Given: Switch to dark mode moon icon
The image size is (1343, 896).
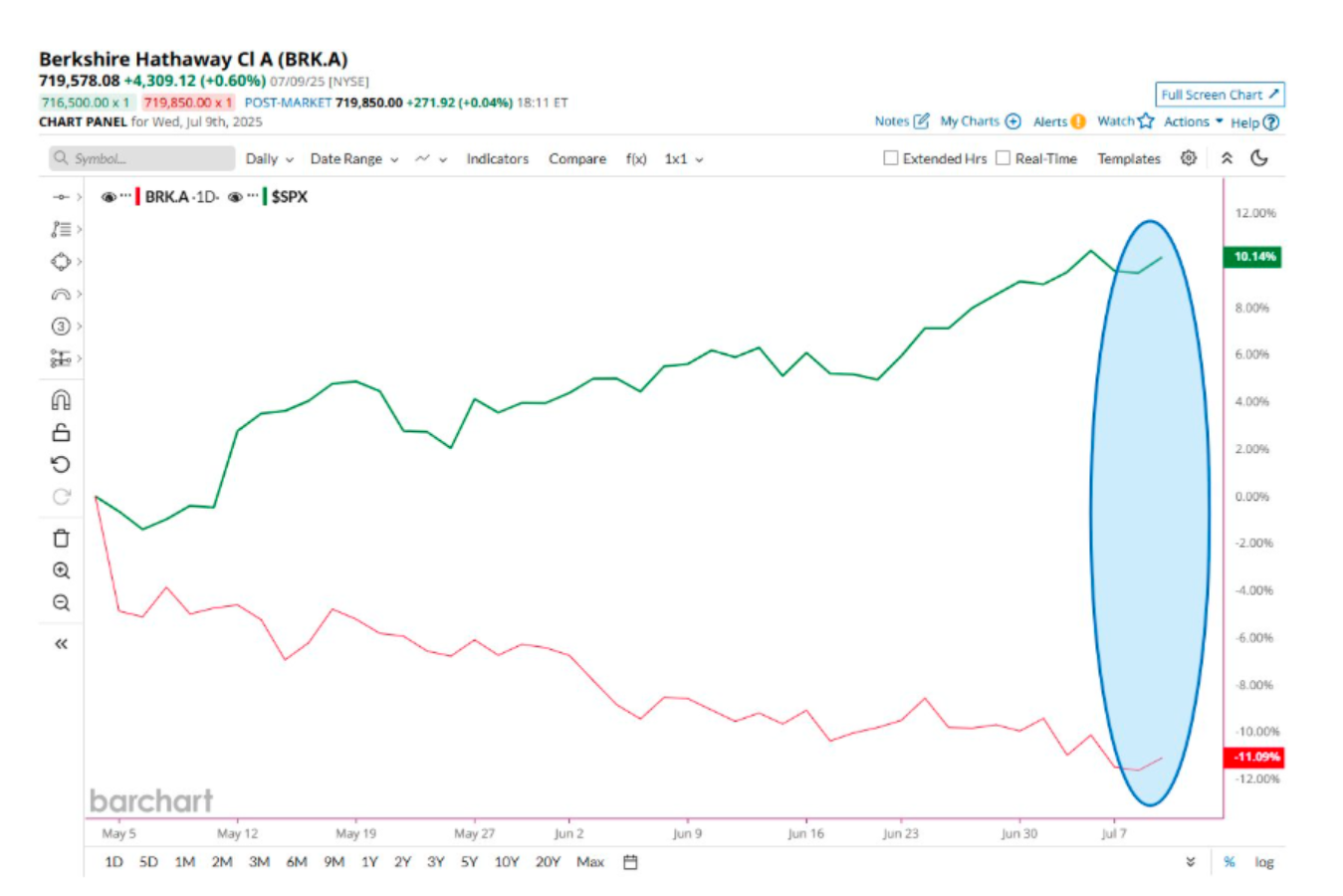Looking at the screenshot, I should (x=1259, y=158).
